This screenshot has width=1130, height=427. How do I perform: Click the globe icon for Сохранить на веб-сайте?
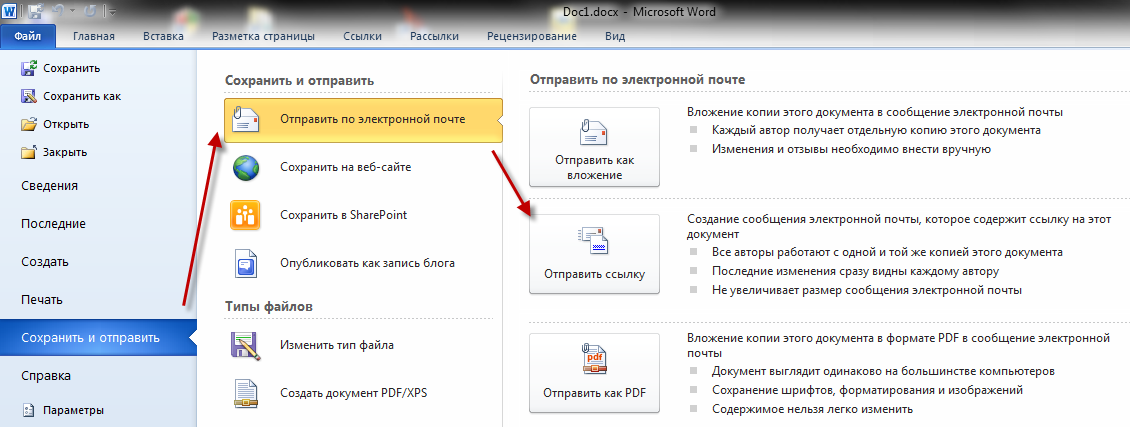pyautogui.click(x=246, y=168)
